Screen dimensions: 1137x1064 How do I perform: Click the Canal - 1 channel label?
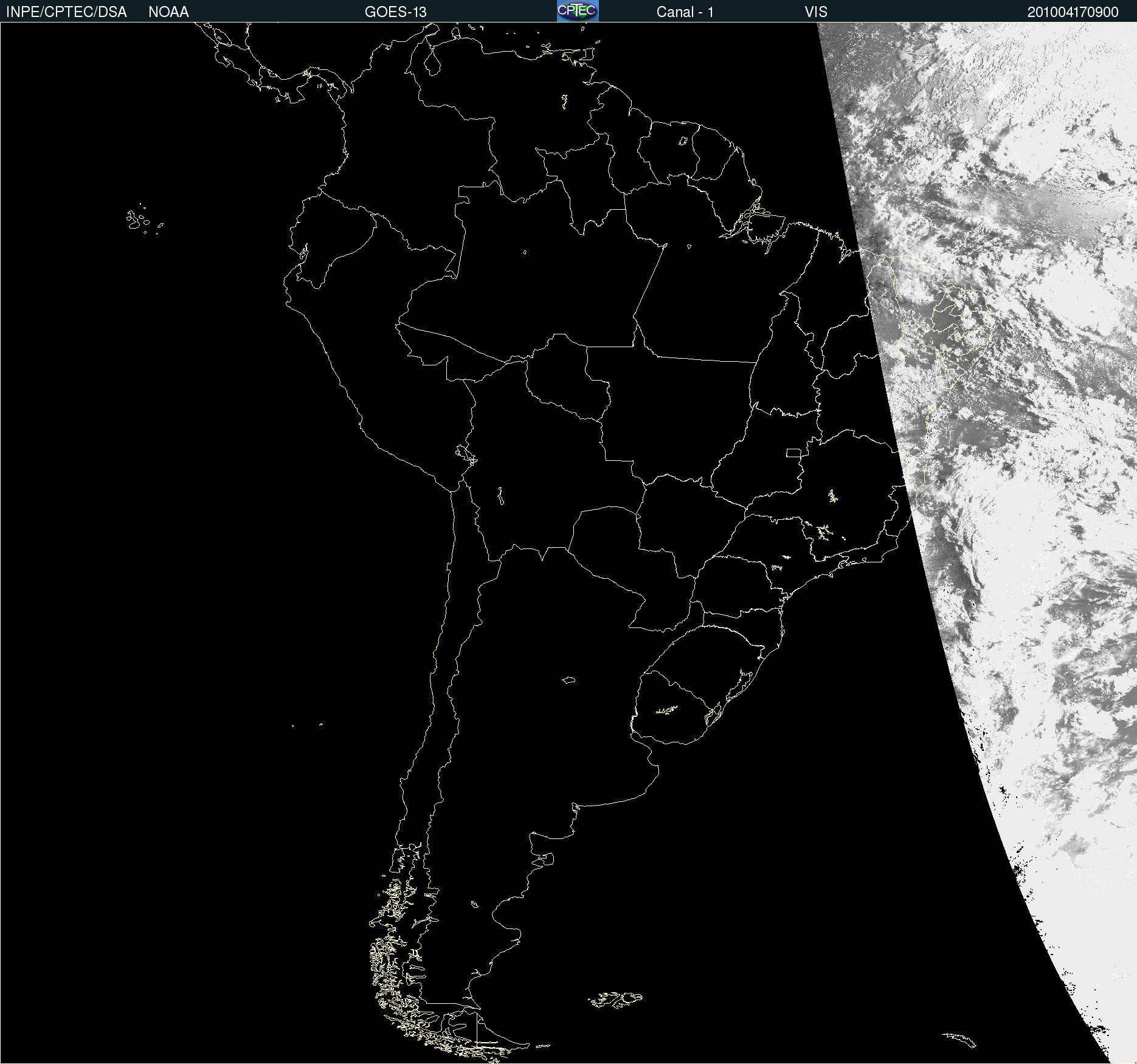click(x=685, y=12)
